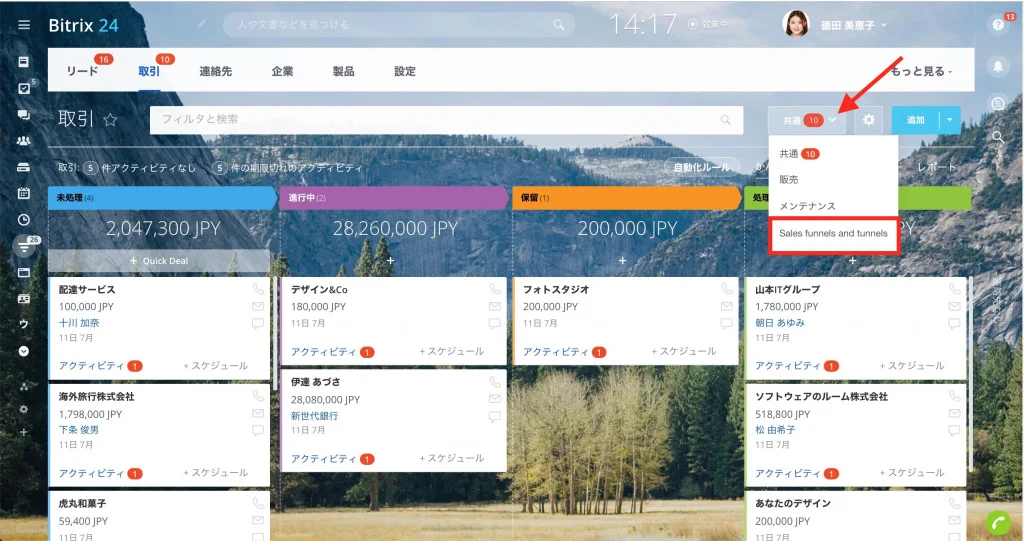Open the help question-mark icon
Screen dimensions: 1024x541
click(x=998, y=25)
